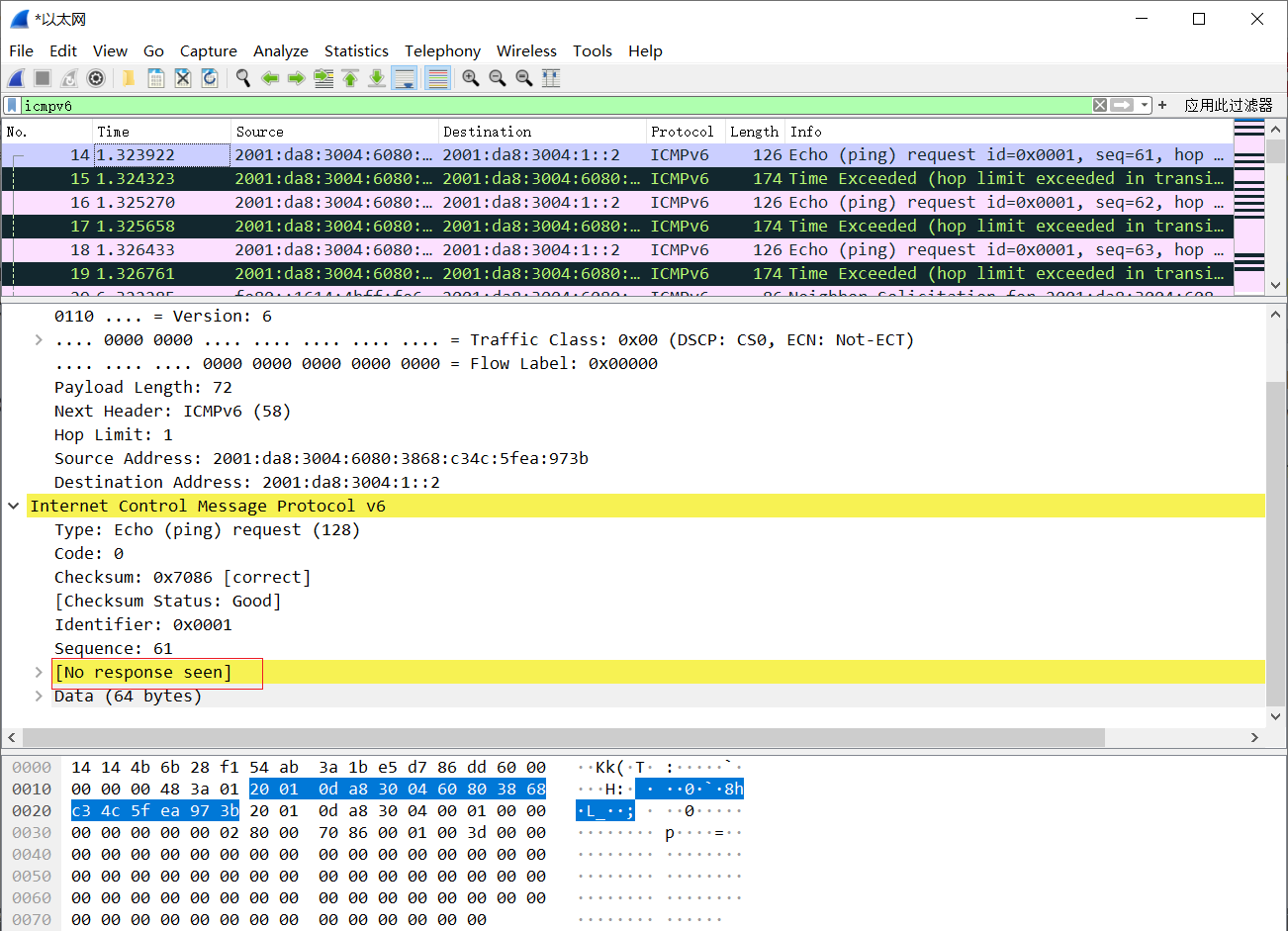Image resolution: width=1288 pixels, height=931 pixels.
Task: Restart the current capture icon
Action: click(x=69, y=78)
